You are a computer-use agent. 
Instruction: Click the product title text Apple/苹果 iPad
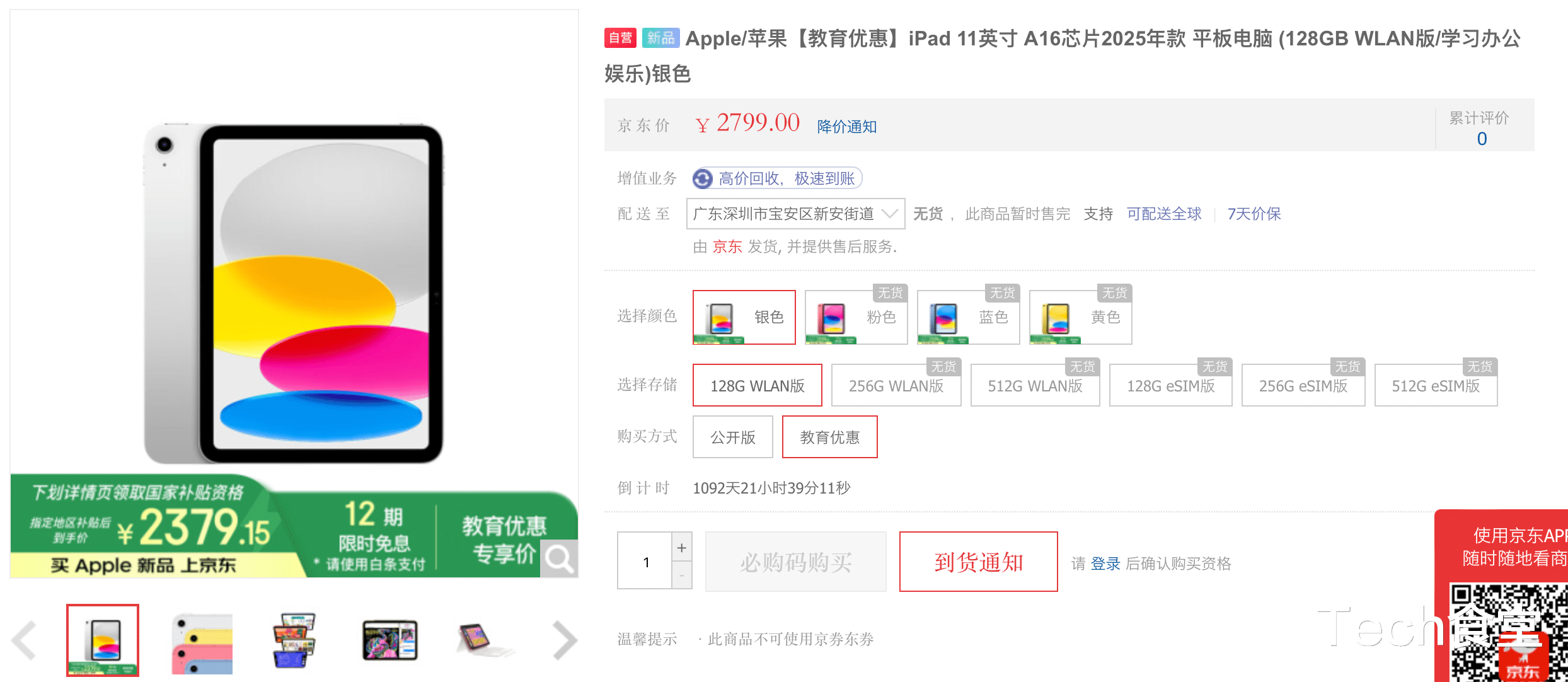click(1063, 56)
